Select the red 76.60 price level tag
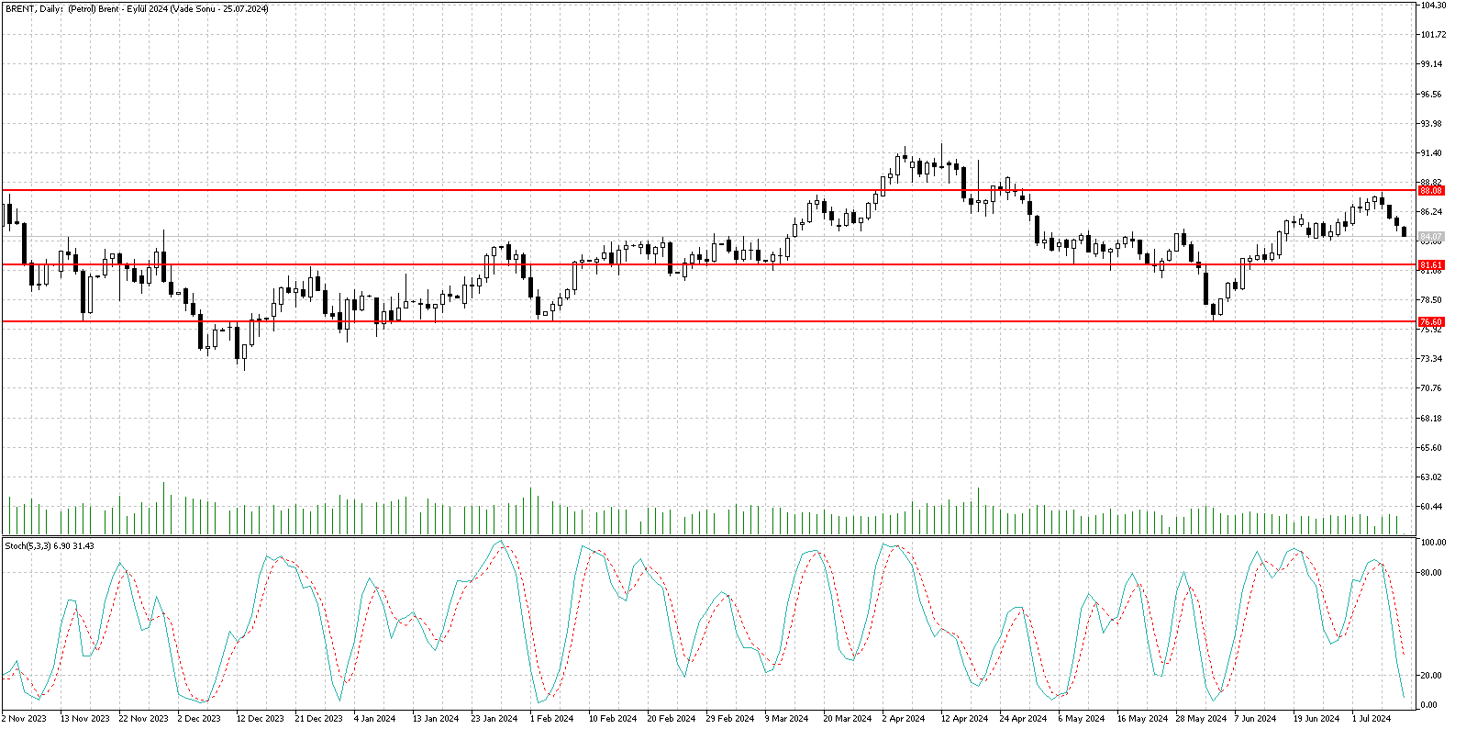The image size is (1457, 734). click(x=1431, y=322)
